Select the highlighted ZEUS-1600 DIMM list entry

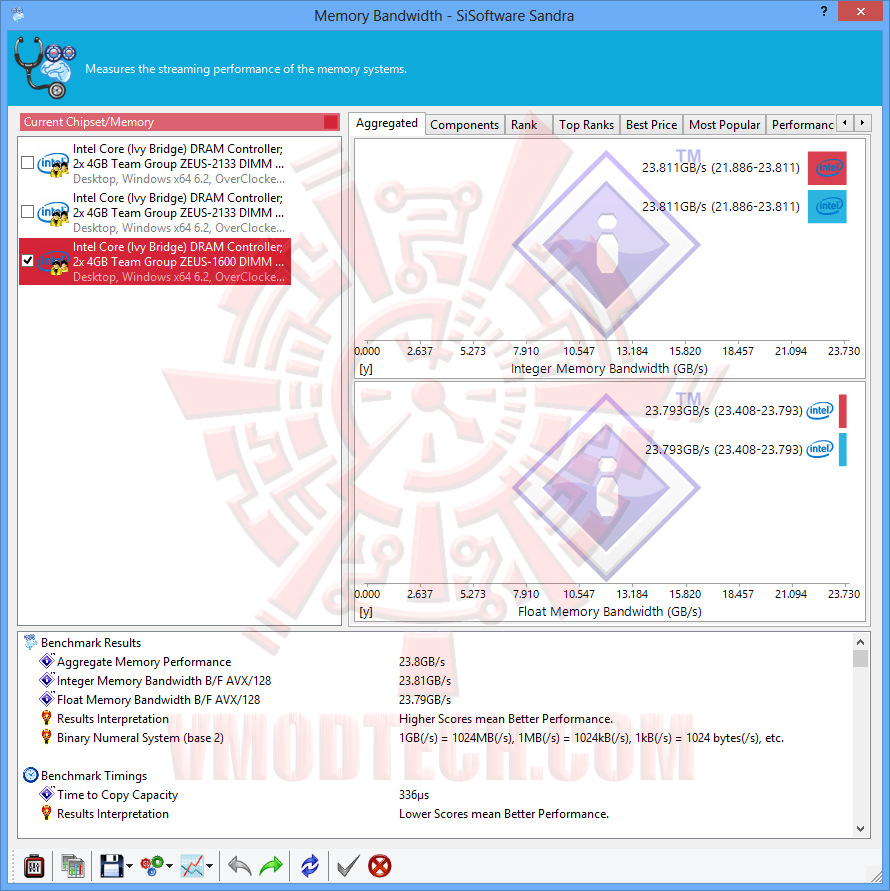click(155, 261)
